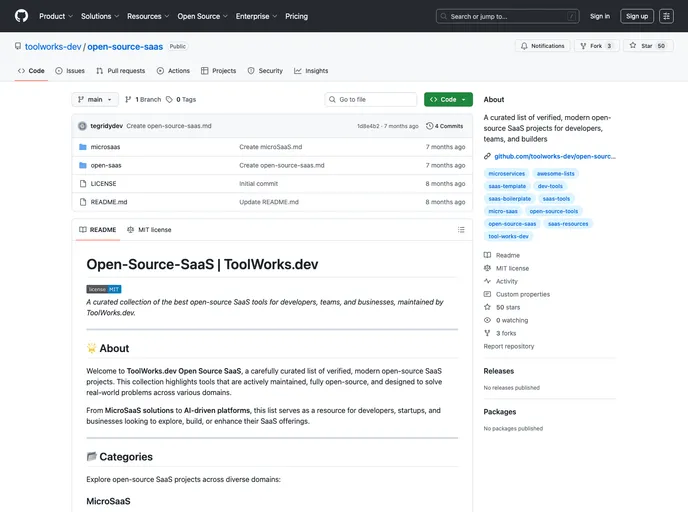
Task: Switch to the Security tab
Action: (265, 71)
